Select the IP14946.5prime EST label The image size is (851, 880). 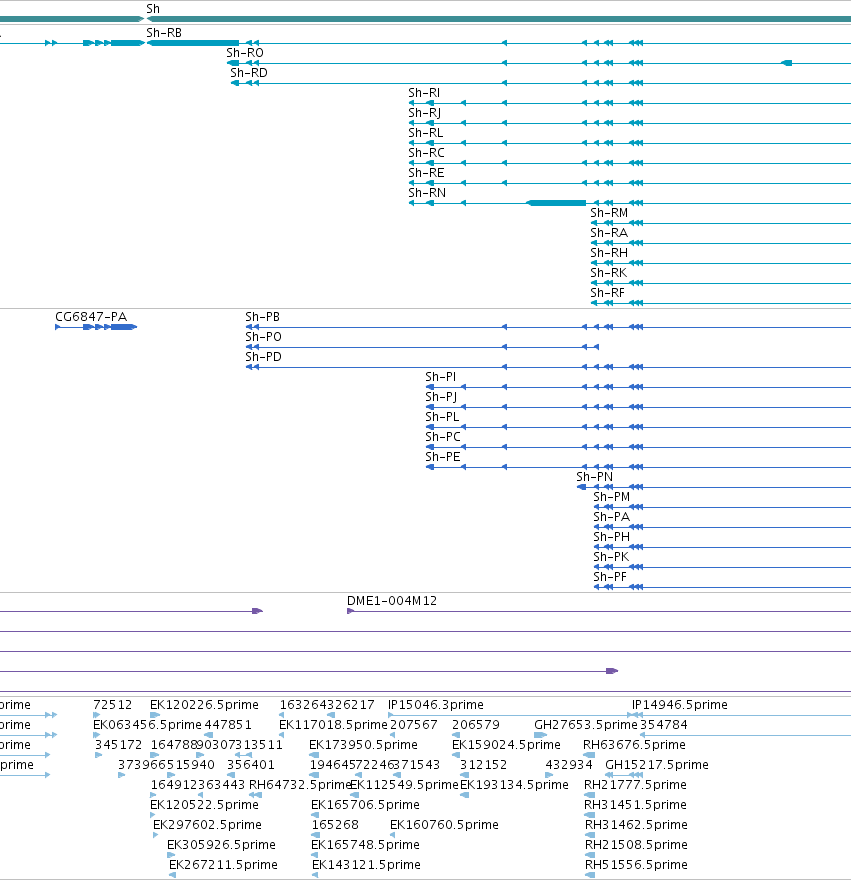(680, 705)
